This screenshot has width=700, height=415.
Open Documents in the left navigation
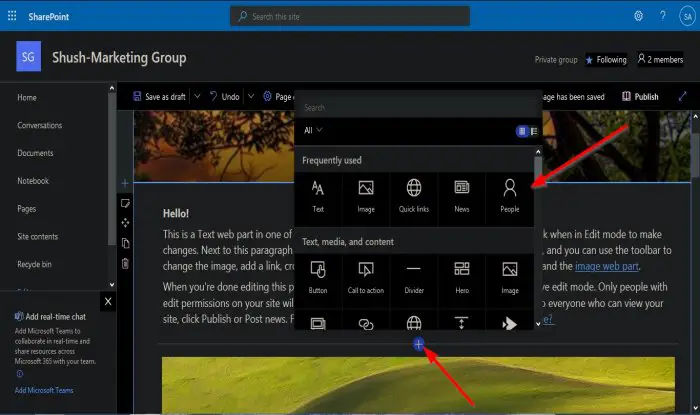pos(35,153)
